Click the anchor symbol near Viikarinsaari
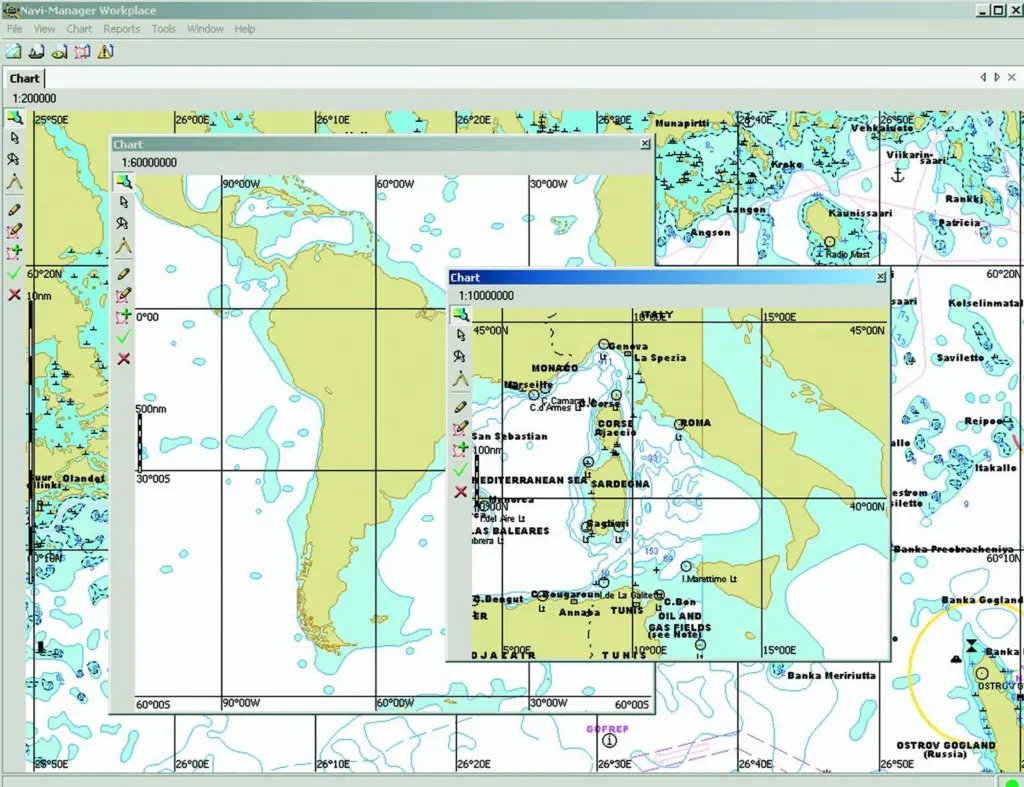 pos(898,175)
